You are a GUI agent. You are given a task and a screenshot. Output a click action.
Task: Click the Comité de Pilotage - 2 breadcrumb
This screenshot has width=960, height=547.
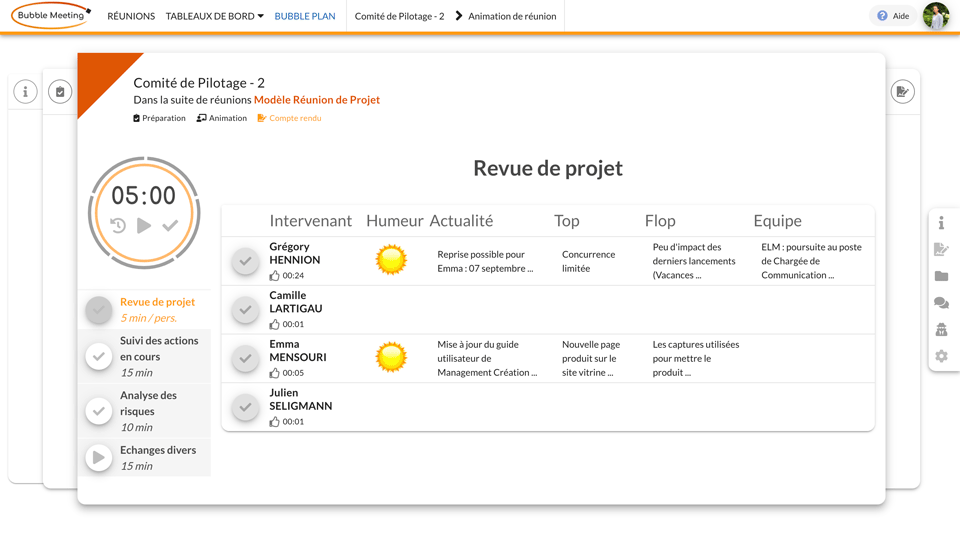(399, 16)
